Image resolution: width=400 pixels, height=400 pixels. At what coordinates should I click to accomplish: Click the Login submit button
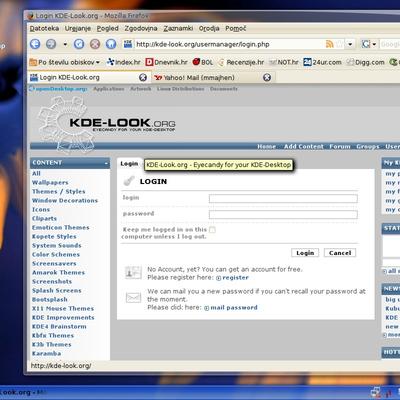click(305, 253)
